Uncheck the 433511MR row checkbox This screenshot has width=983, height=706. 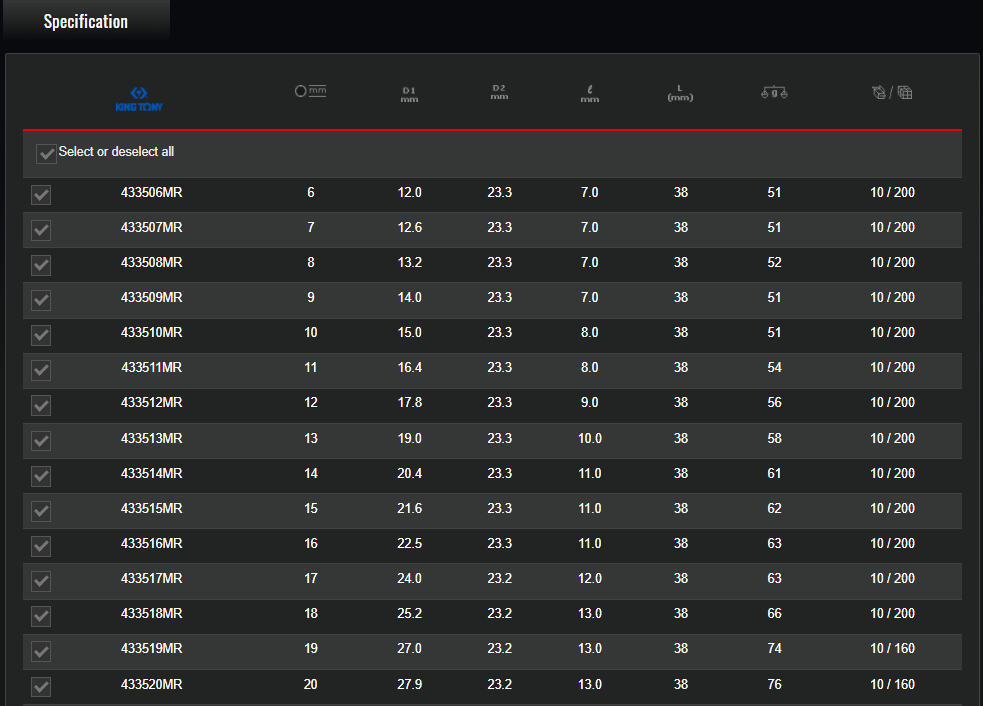[x=41, y=370]
